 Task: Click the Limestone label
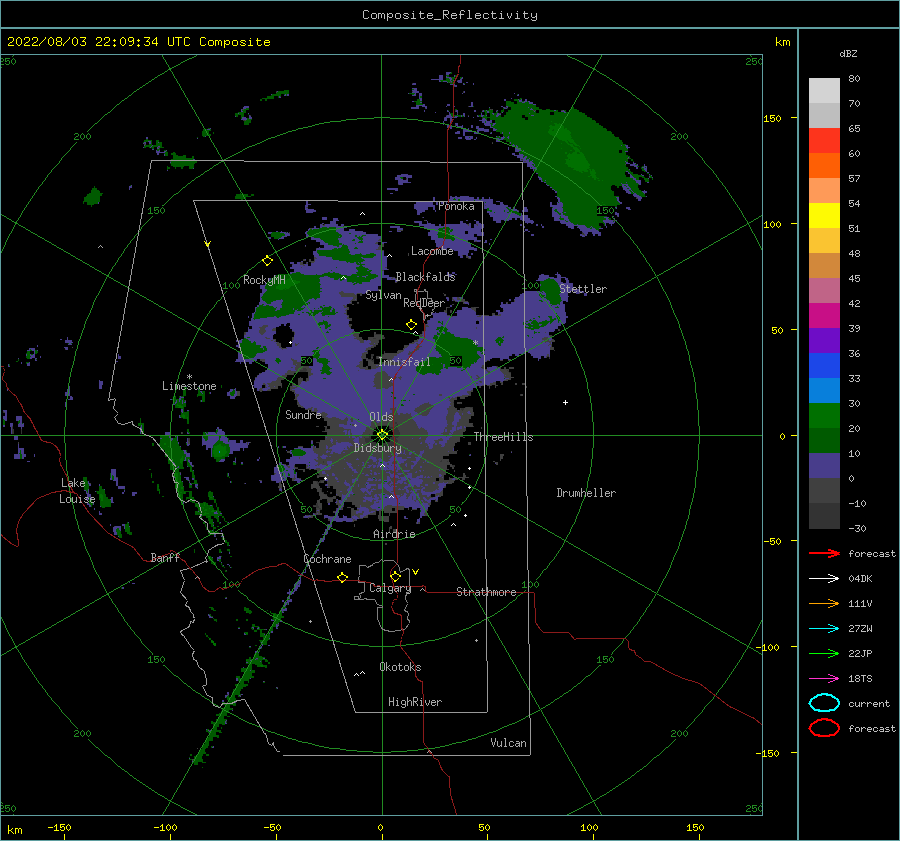[189, 386]
